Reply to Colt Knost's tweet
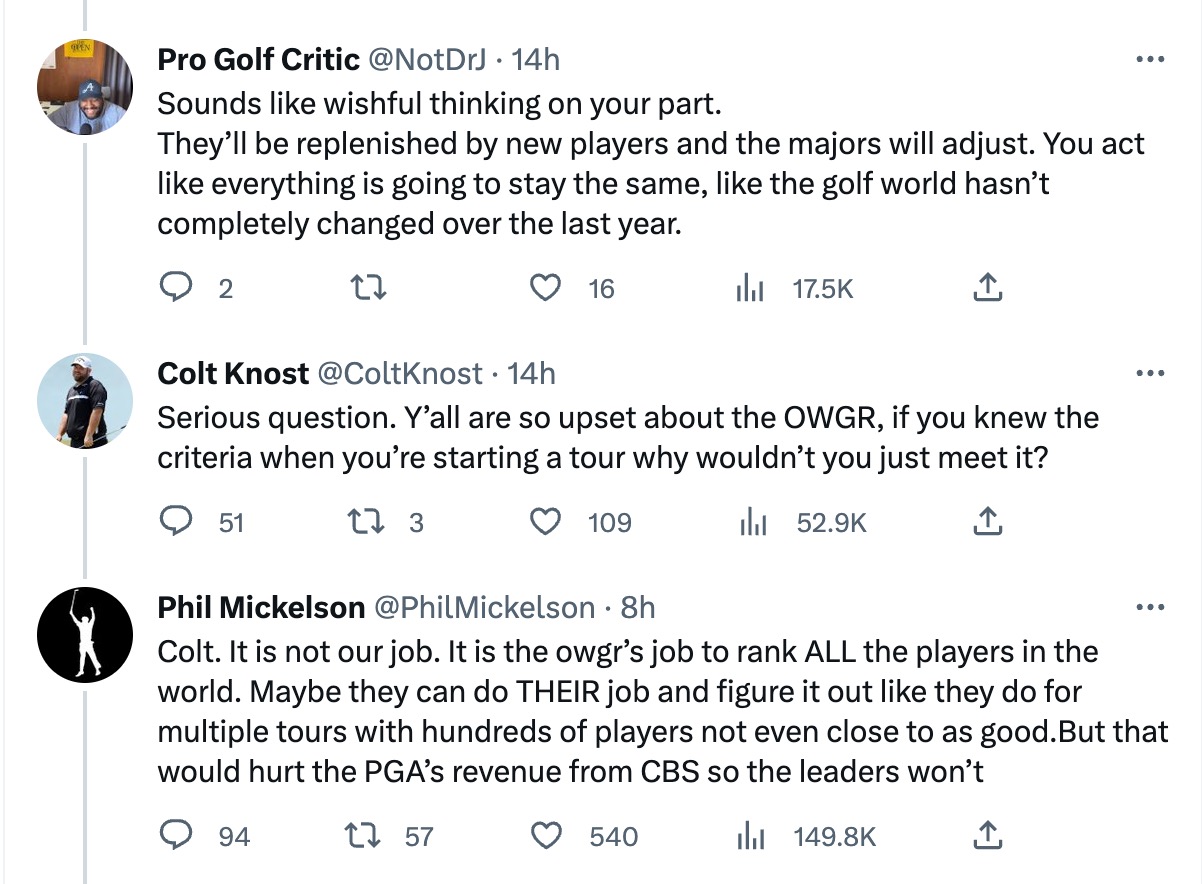The width and height of the screenshot is (1202, 884). click(x=177, y=522)
